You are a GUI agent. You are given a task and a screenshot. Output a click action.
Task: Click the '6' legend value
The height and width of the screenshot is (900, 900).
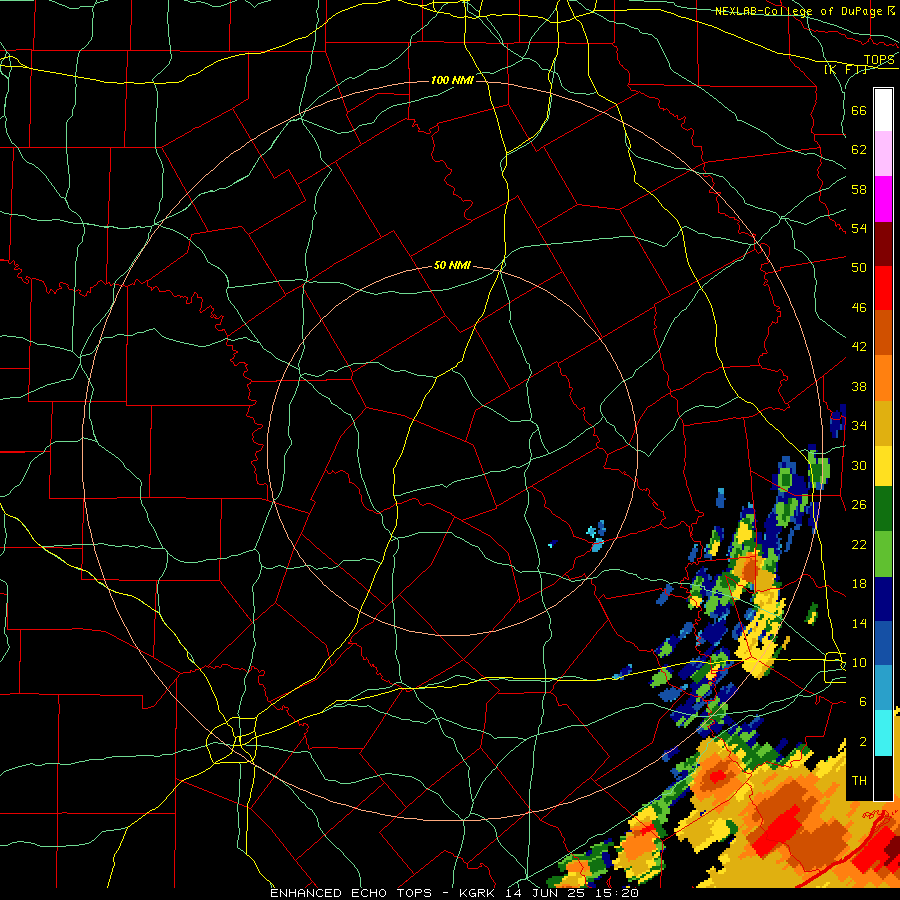tap(862, 701)
